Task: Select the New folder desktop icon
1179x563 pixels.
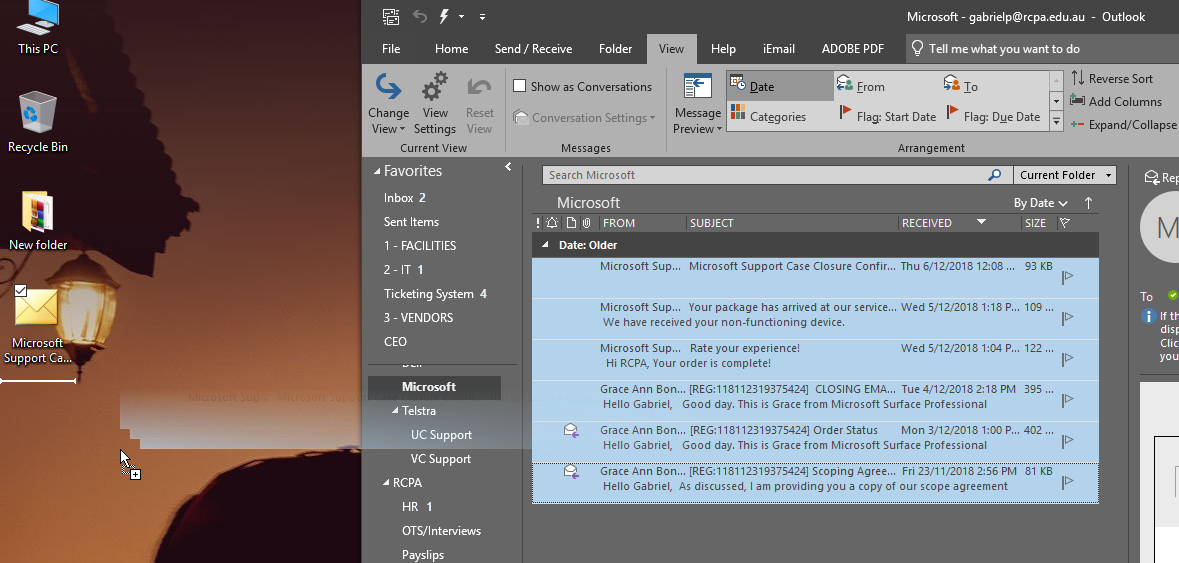Action: click(38, 221)
